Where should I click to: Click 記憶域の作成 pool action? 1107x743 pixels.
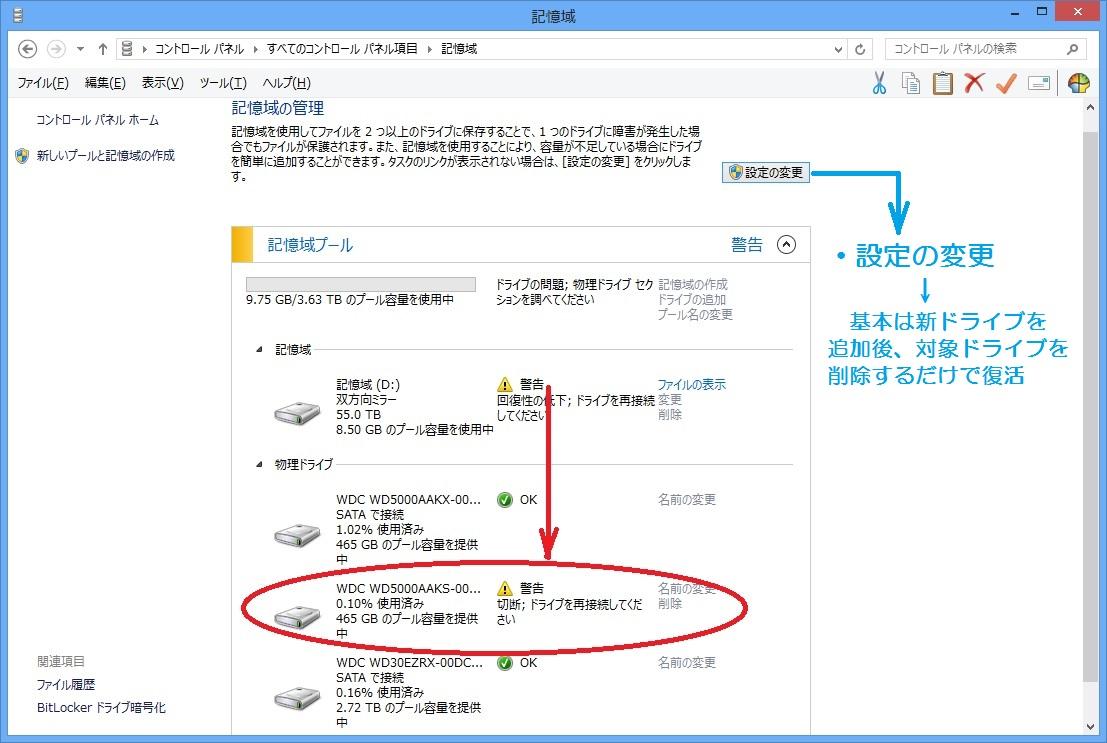[693, 284]
